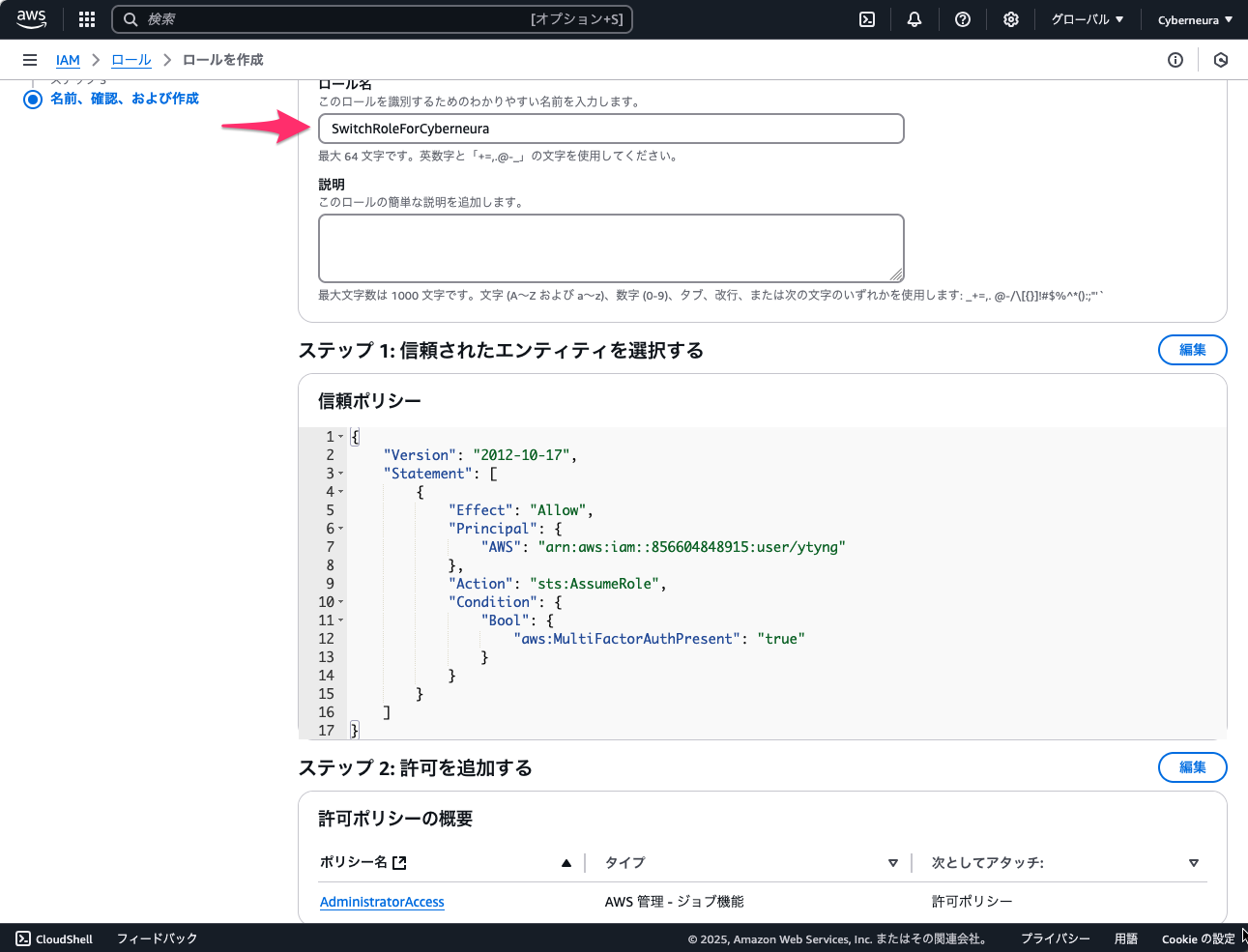1248x952 pixels.
Task: Click the 信頼ポリシー heading
Action: point(369,401)
